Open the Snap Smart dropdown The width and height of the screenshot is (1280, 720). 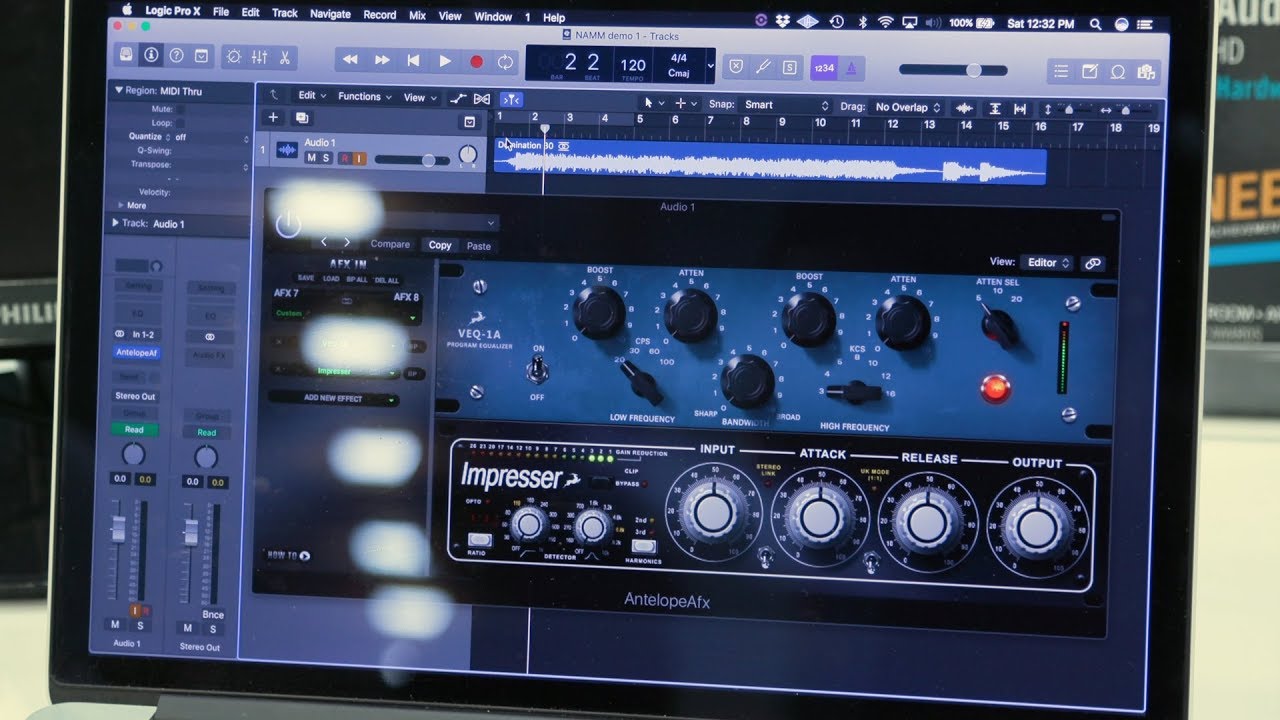(x=786, y=105)
